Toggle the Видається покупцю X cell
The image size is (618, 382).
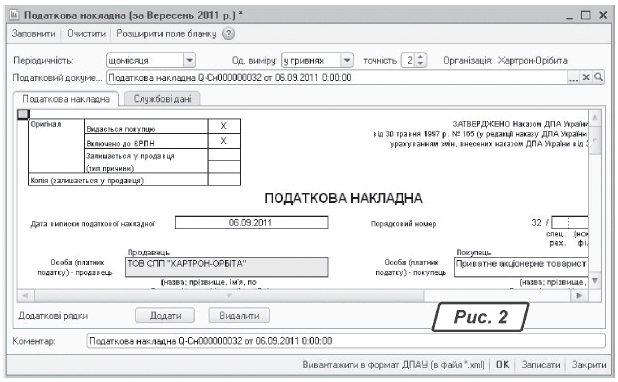tap(224, 126)
